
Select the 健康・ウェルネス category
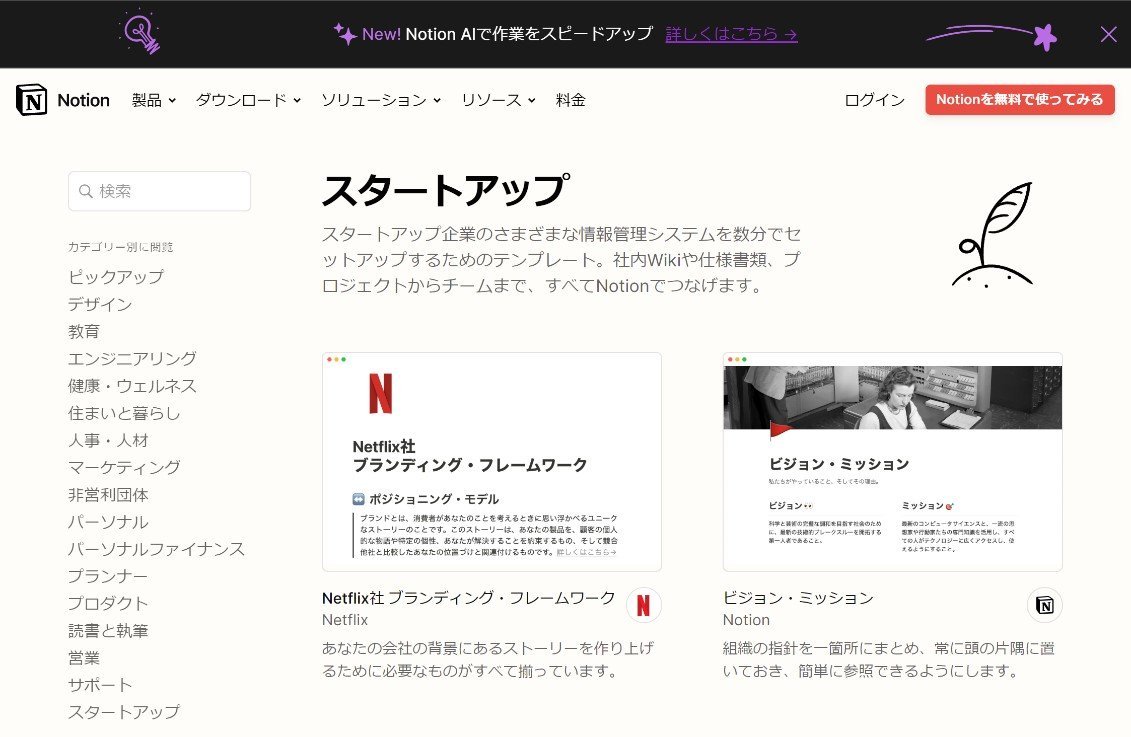coord(132,386)
